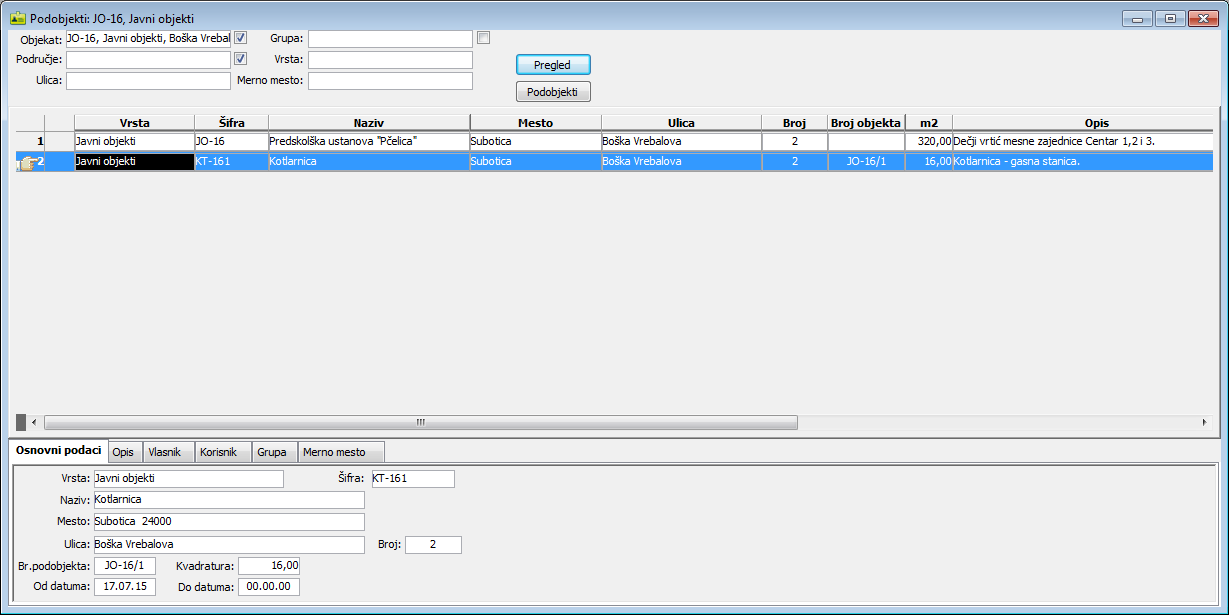
Task: Click the Naziv column header
Action: tap(369, 122)
